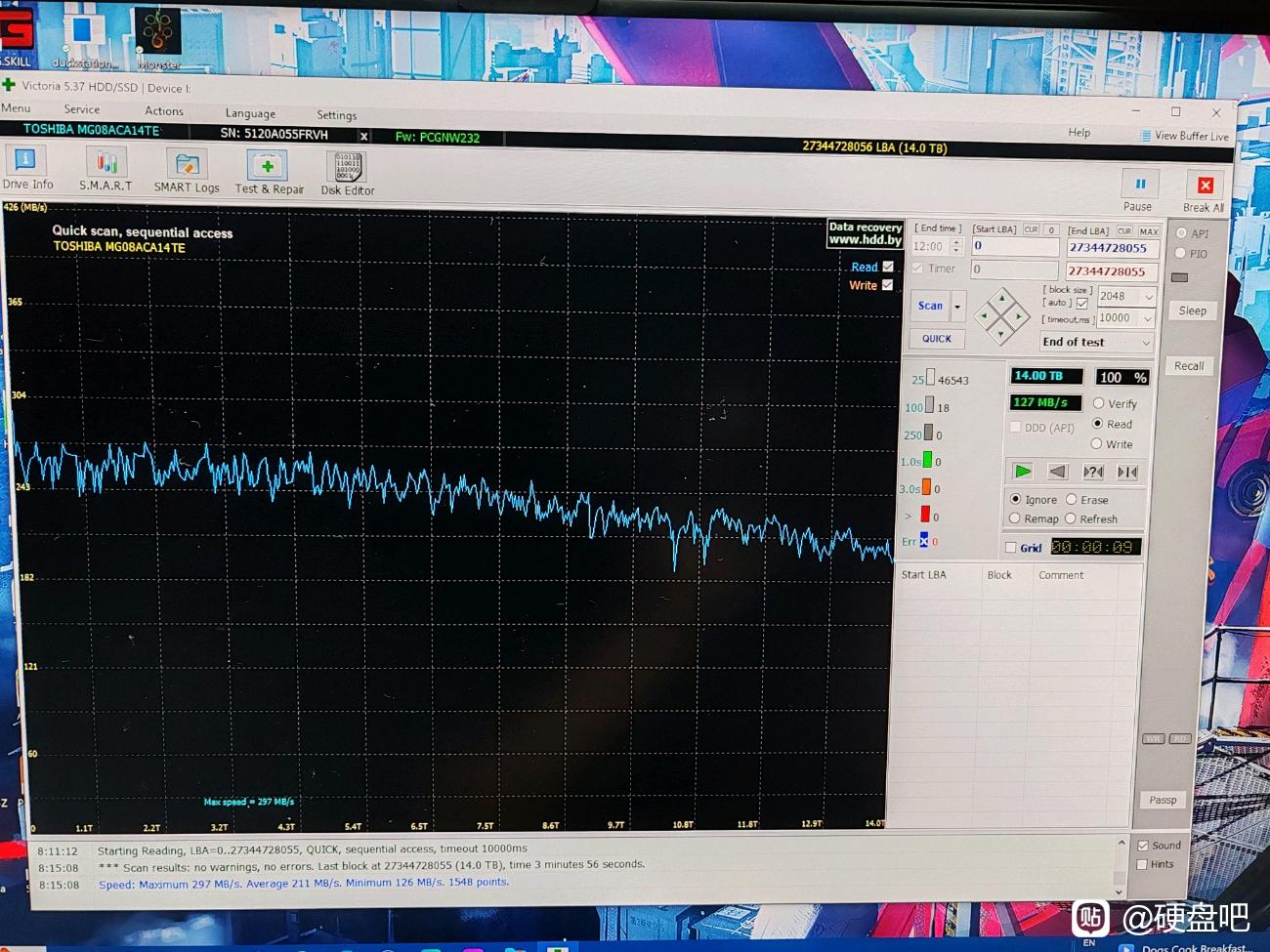The height and width of the screenshot is (952, 1270).
Task: Open the Scan button dropdown arrow
Action: click(x=958, y=307)
